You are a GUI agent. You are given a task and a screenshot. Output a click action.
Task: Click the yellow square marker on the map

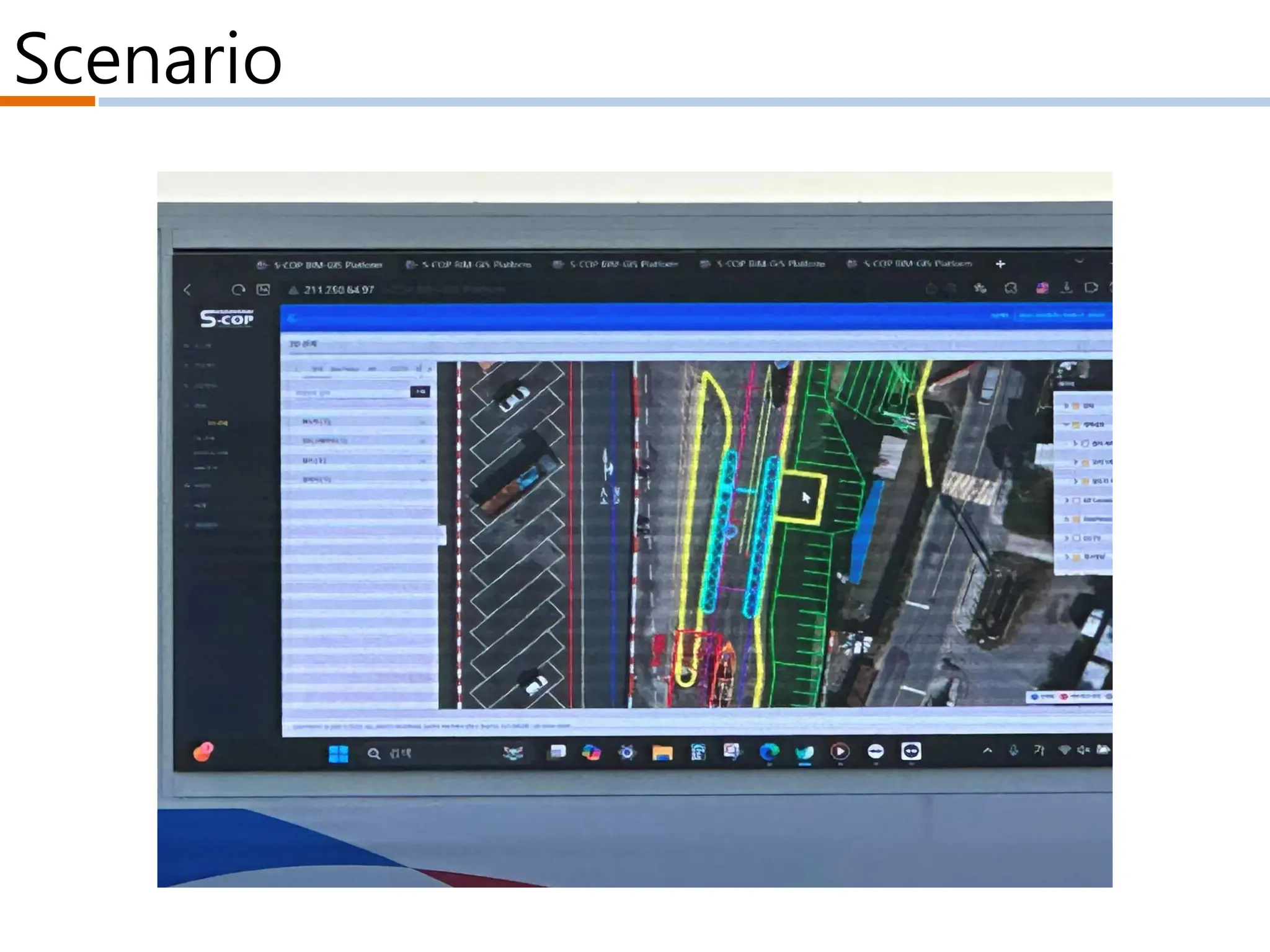click(x=801, y=498)
